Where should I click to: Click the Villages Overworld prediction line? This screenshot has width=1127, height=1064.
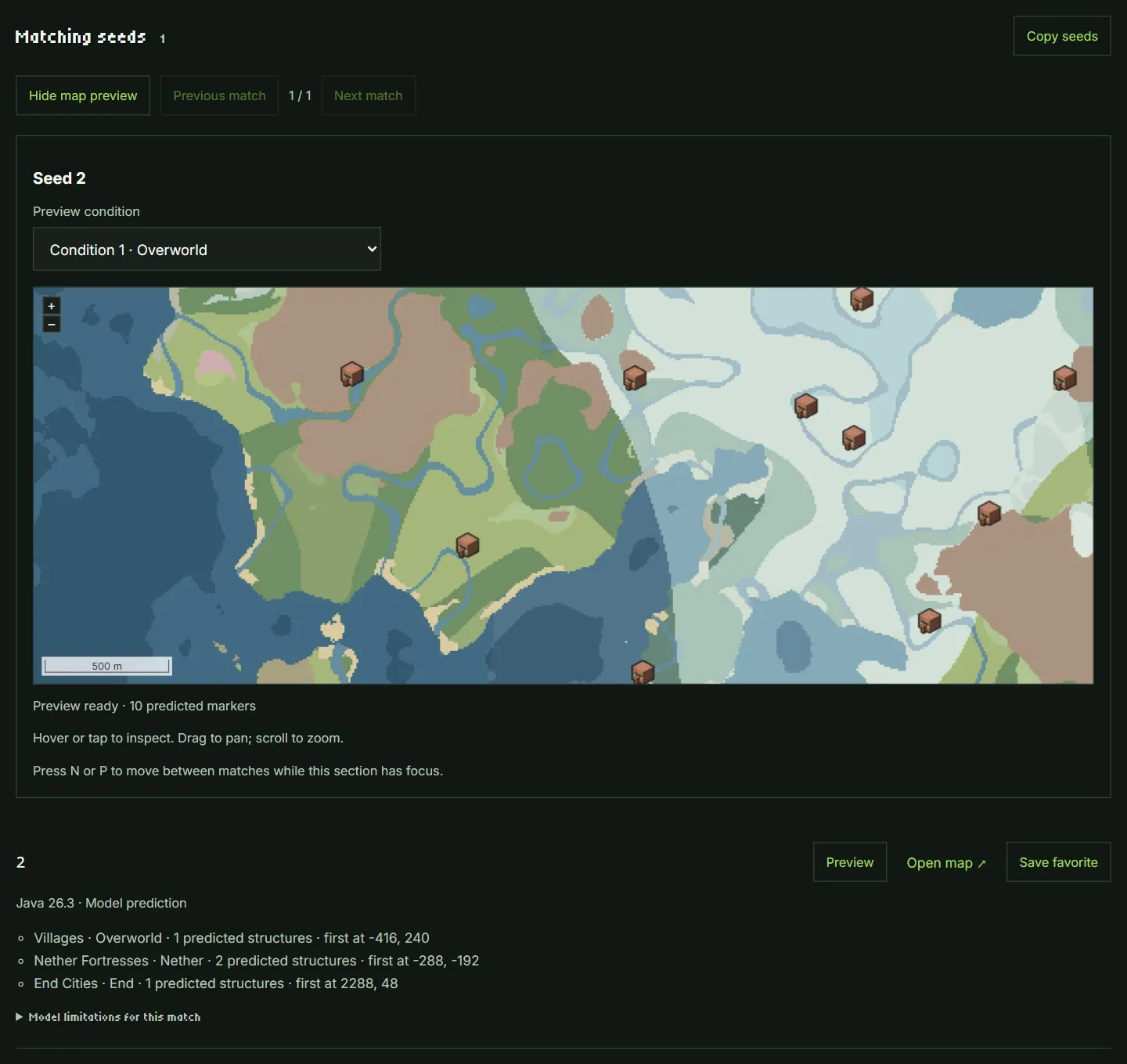pos(232,938)
